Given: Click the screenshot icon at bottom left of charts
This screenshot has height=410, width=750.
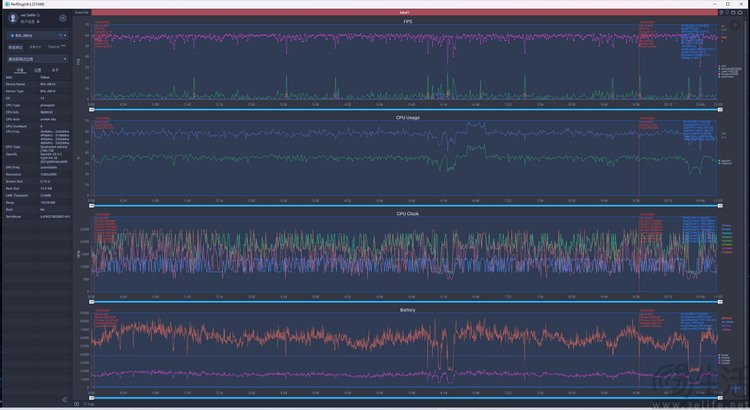Looking at the screenshot, I should (x=77, y=404).
